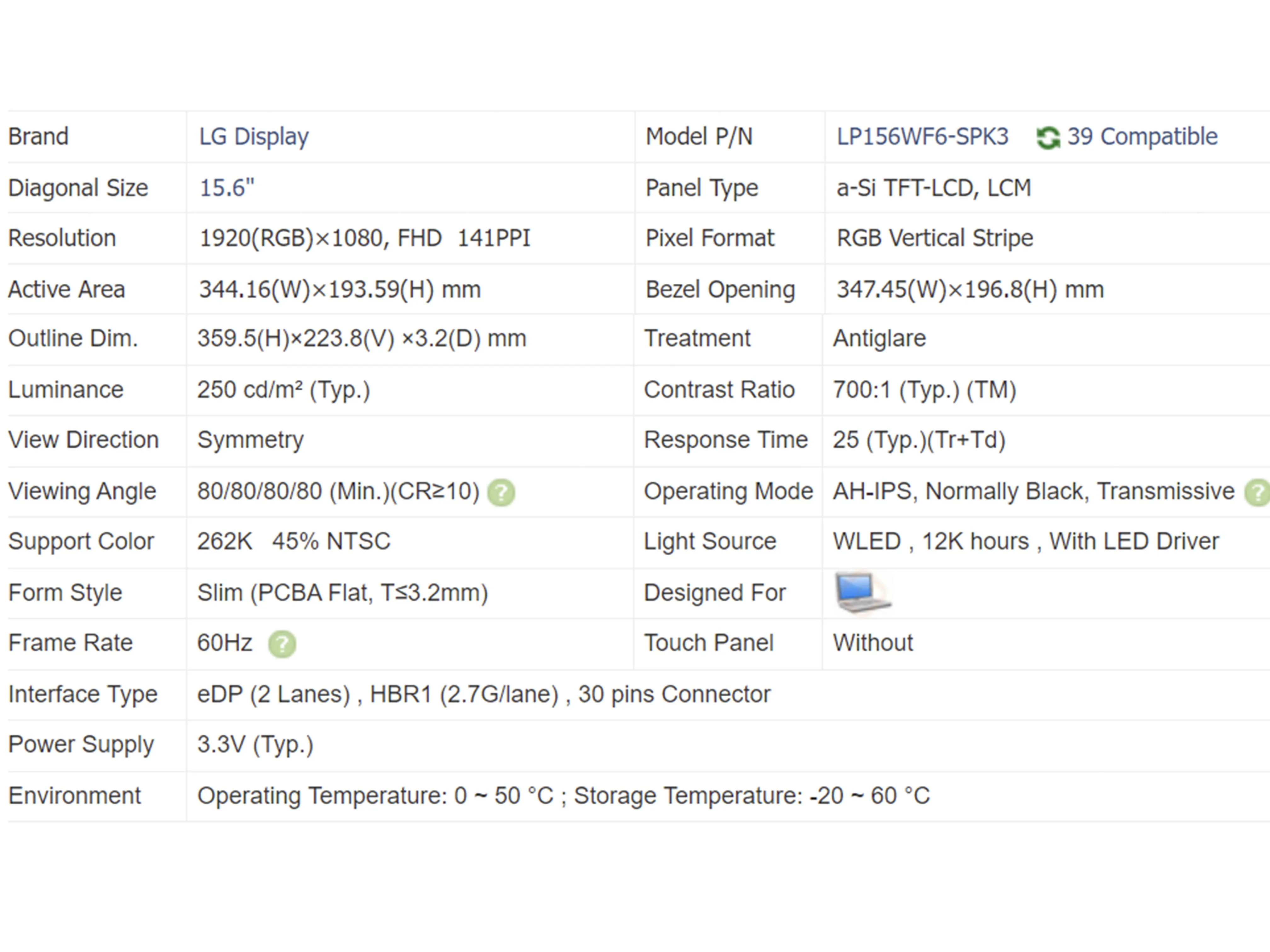Click the Light Source WLED value
The image size is (1270, 952).
1025,542
